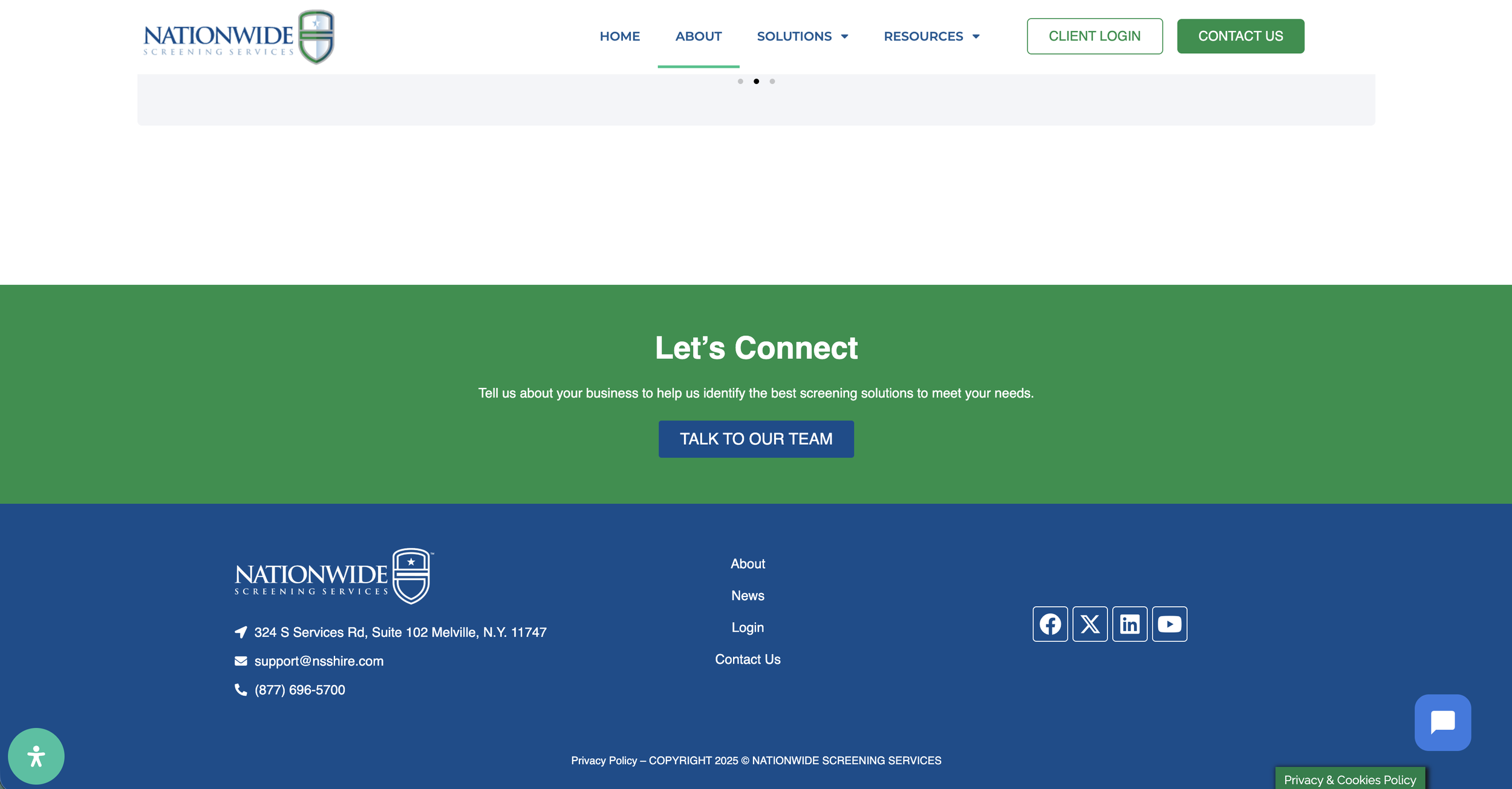Image resolution: width=1512 pixels, height=789 pixels.
Task: Open the X (Twitter) social icon
Action: pyautogui.click(x=1090, y=624)
